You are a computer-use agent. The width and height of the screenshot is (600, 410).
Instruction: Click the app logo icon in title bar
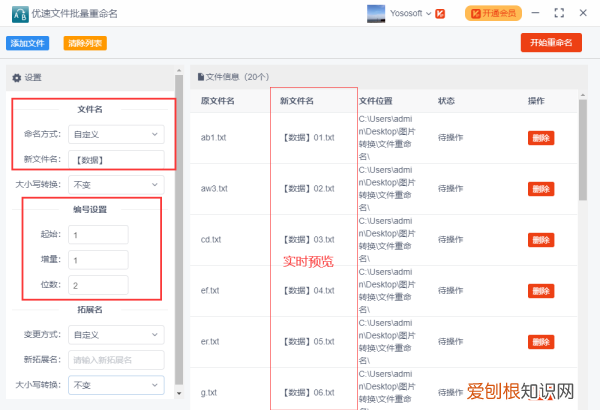(20, 14)
